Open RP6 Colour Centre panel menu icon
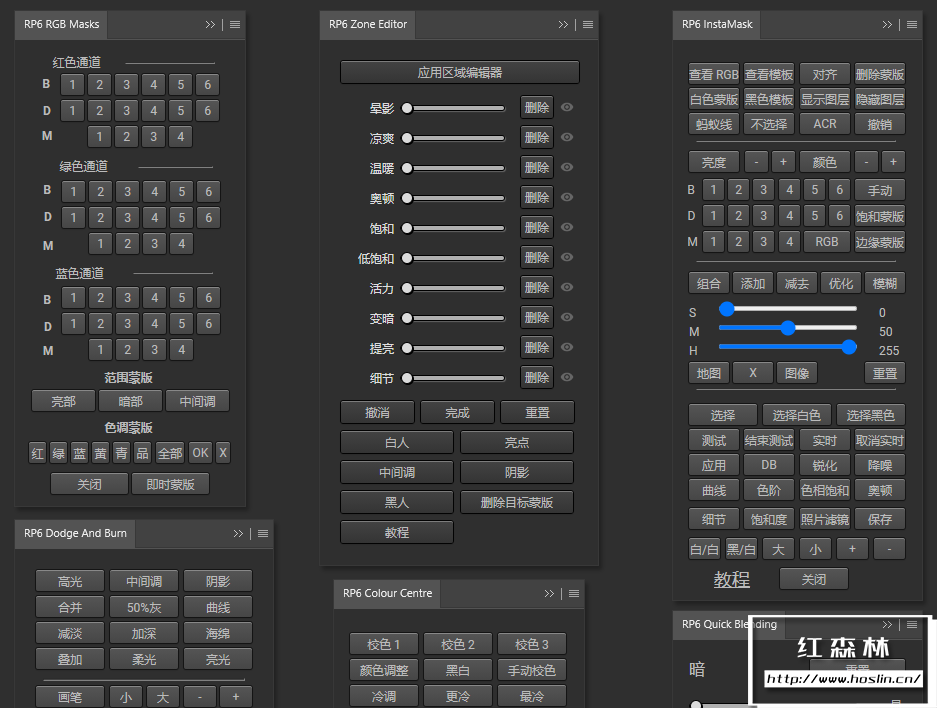 point(574,593)
